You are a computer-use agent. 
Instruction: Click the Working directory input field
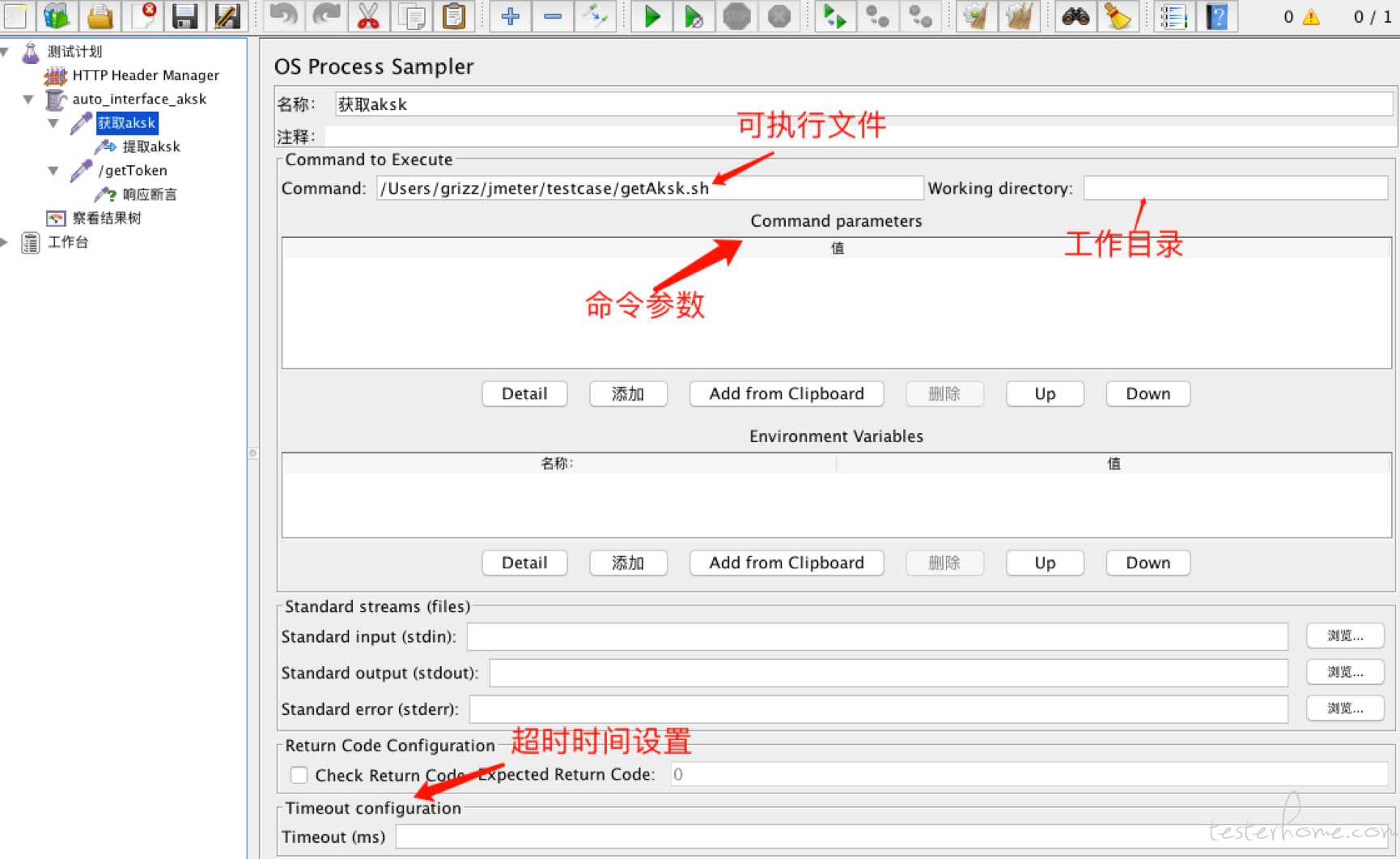[x=1236, y=188]
